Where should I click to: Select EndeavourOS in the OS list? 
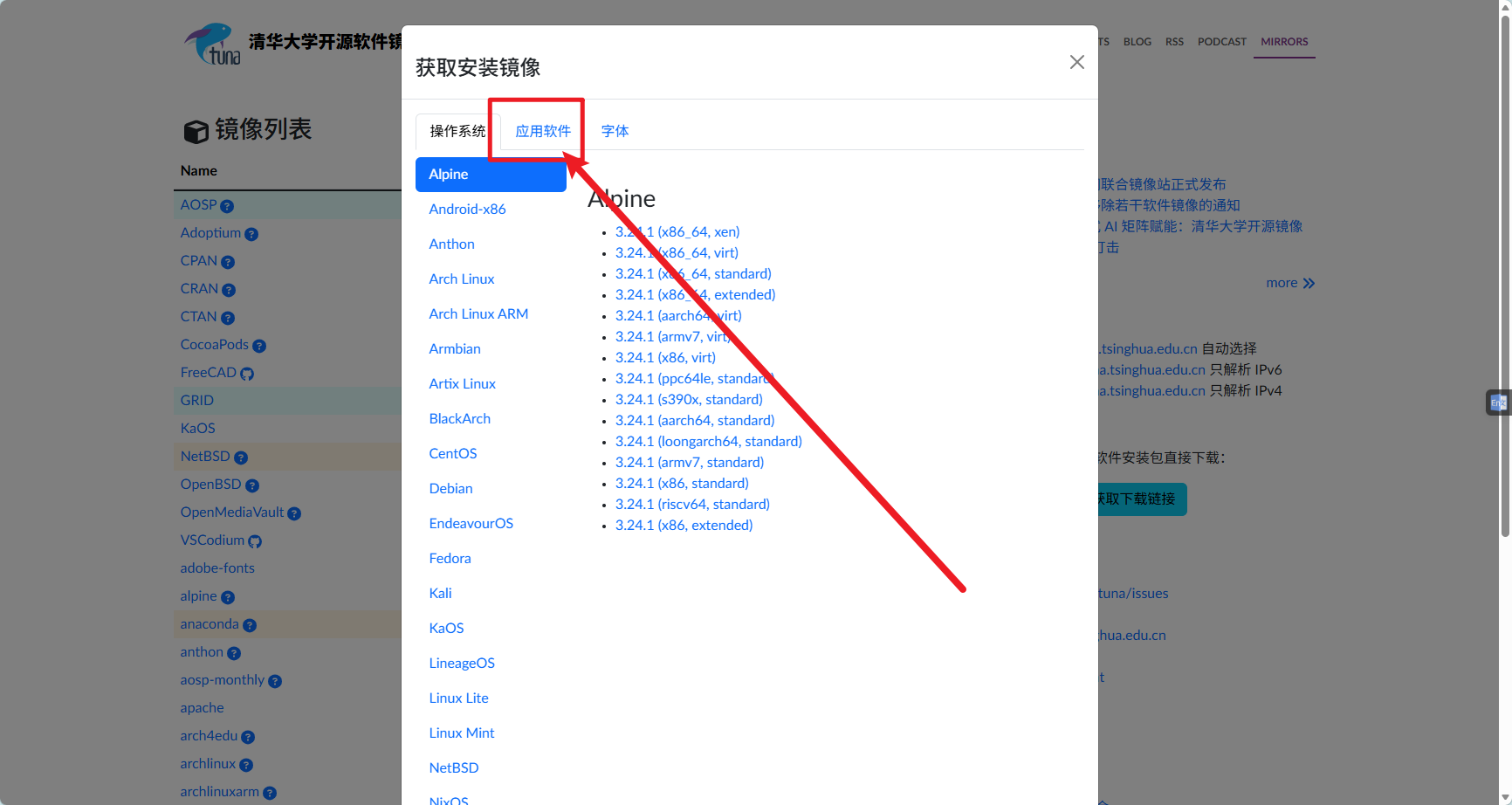[x=491, y=524]
